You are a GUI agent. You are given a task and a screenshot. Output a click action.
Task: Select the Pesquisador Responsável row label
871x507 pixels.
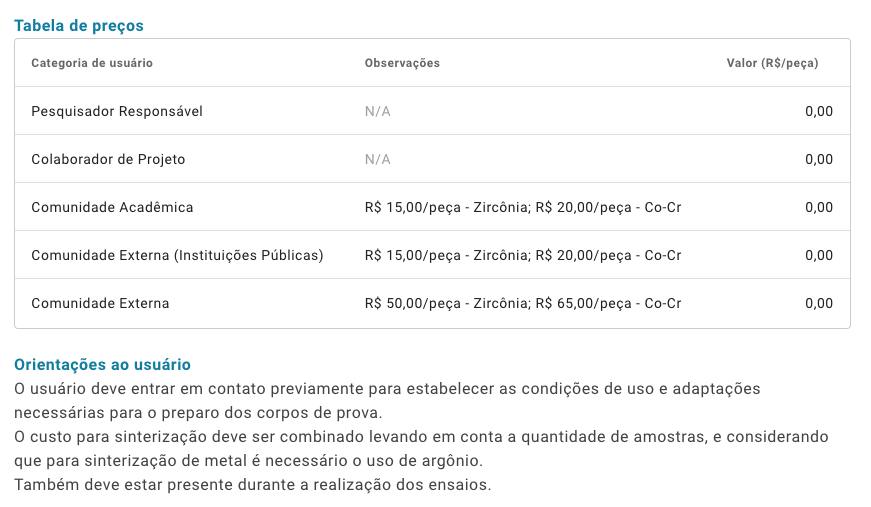click(x=117, y=111)
